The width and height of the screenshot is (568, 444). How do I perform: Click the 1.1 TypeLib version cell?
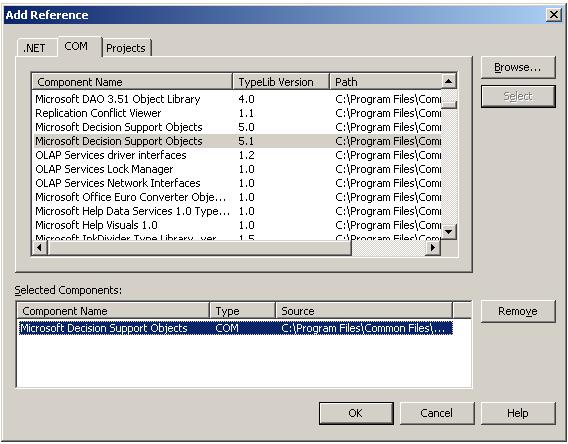[246, 113]
